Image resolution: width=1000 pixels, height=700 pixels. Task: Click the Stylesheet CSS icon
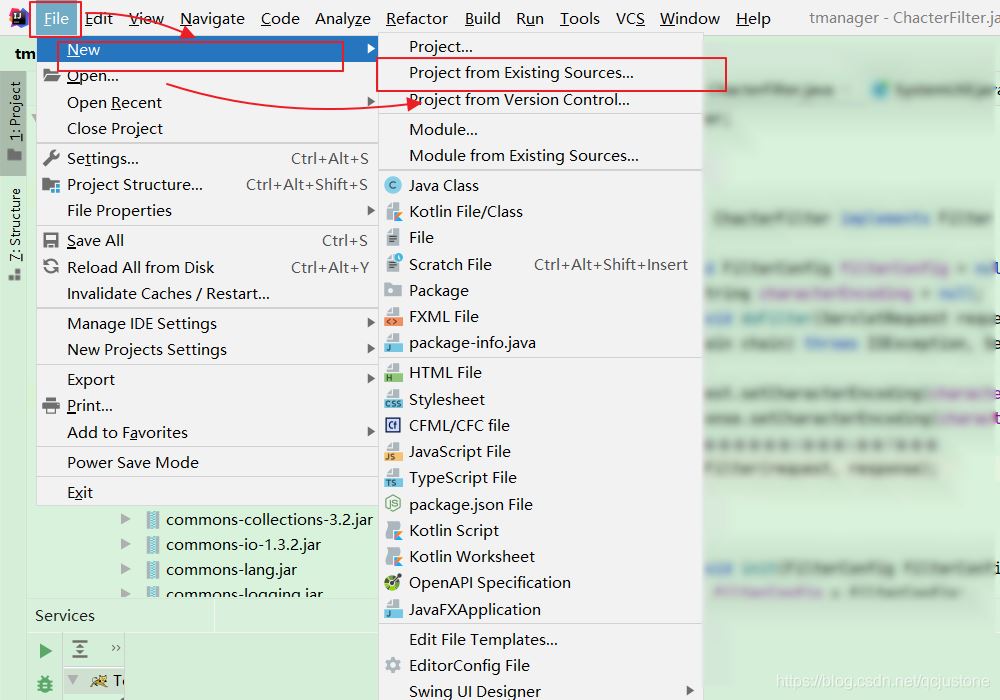tap(393, 400)
